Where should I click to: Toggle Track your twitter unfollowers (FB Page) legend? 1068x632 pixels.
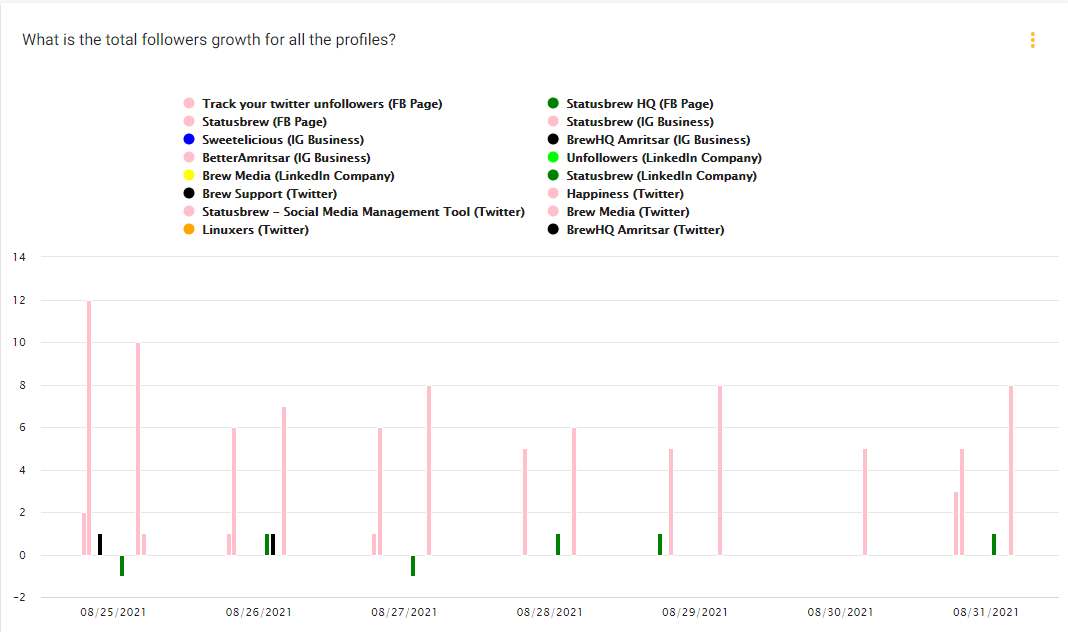(321, 104)
